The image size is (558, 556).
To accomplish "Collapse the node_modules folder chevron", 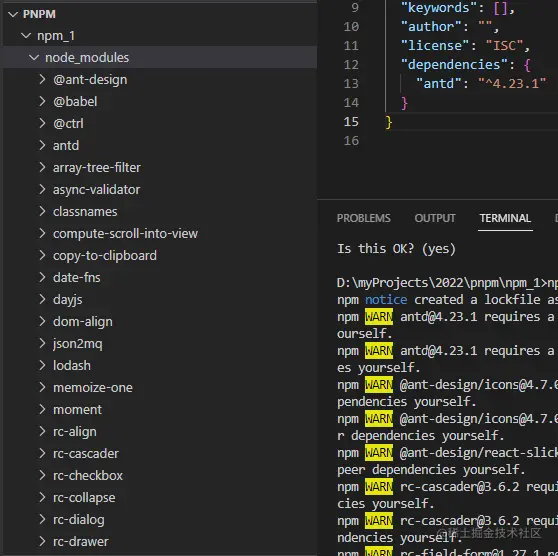I will pyautogui.click(x=34, y=57).
